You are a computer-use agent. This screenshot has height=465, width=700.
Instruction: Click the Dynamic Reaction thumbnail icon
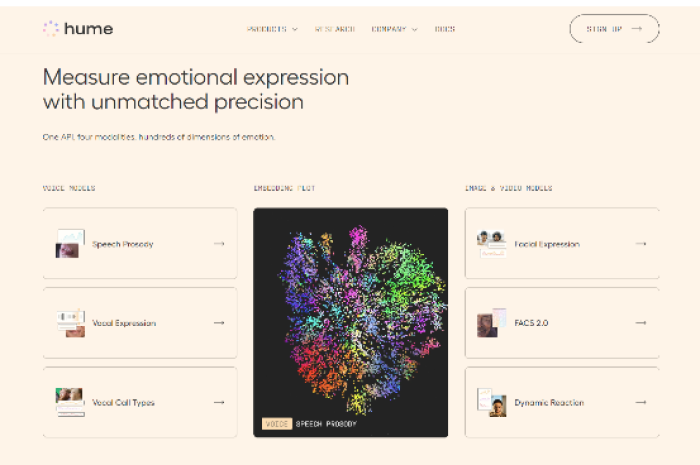pos(492,402)
